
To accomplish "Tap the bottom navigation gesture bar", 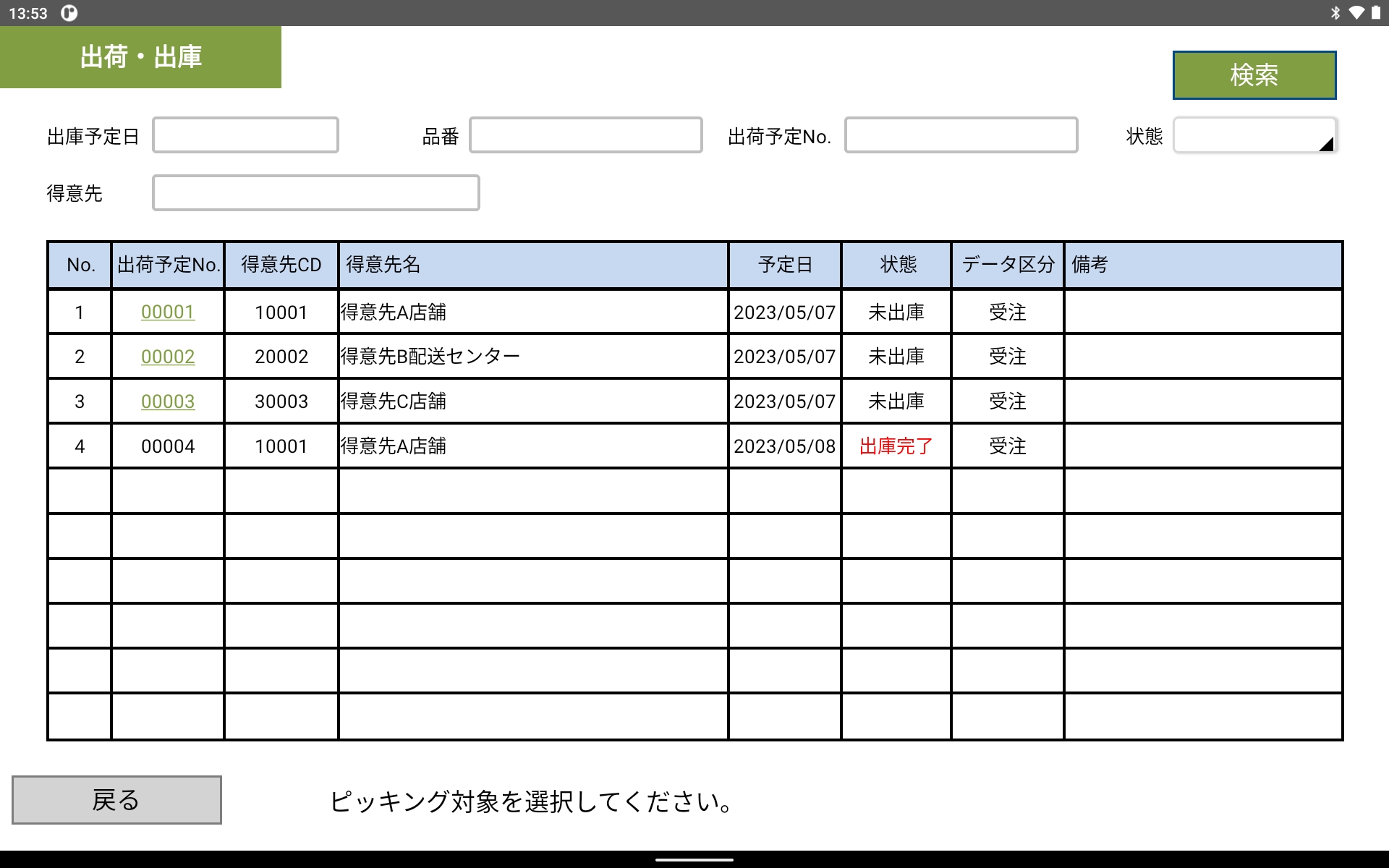I will (694, 860).
